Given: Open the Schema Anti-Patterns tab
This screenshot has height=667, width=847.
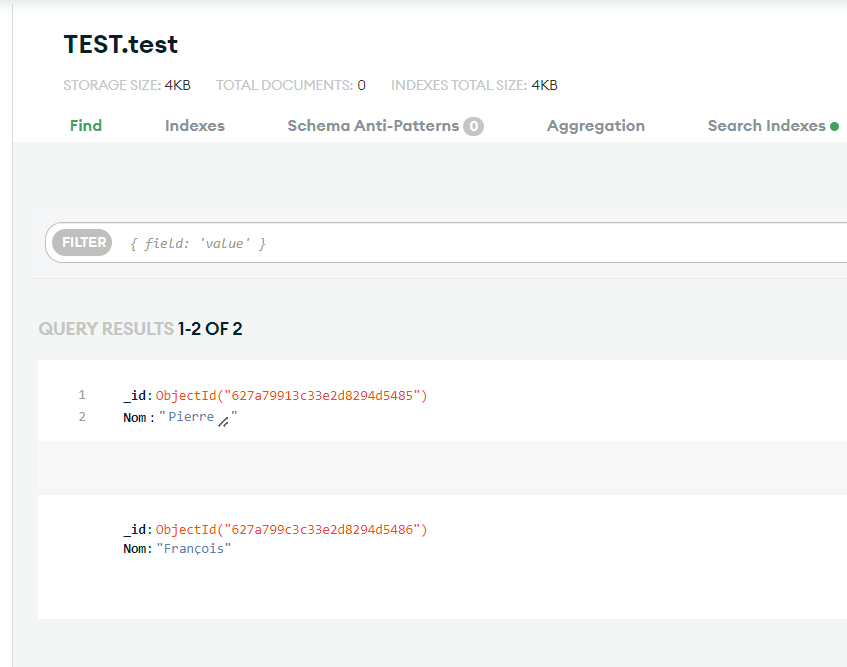Looking at the screenshot, I should pos(373,126).
